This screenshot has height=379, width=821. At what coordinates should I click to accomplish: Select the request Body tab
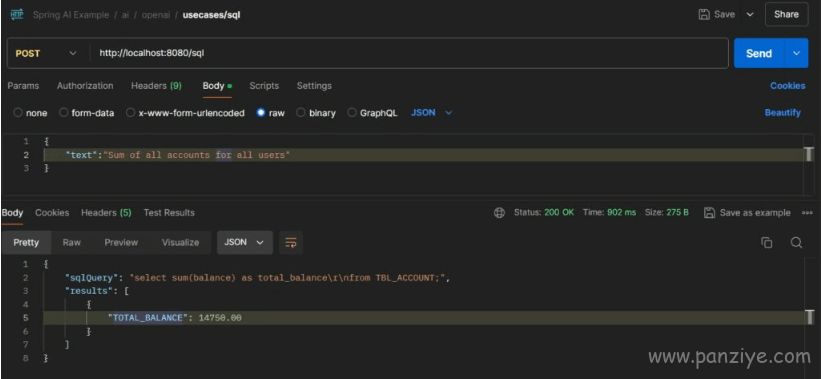point(217,86)
